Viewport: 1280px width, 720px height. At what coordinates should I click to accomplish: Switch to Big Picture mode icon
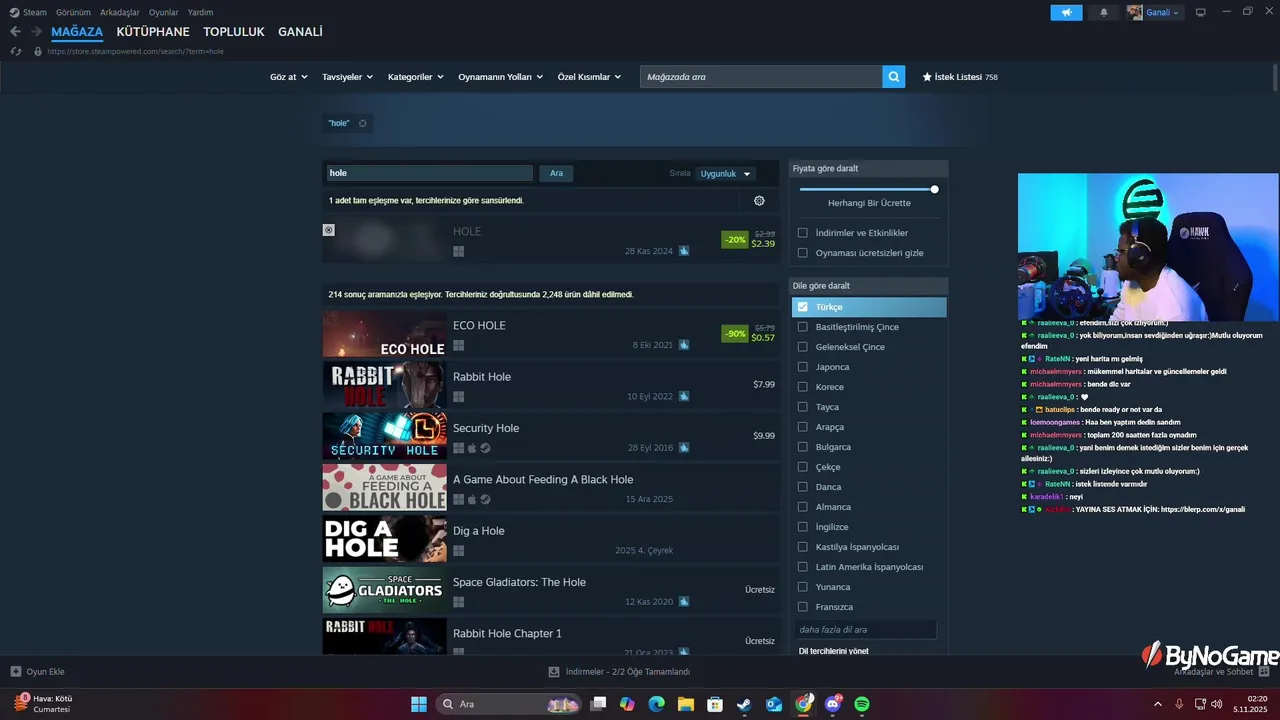(1201, 12)
